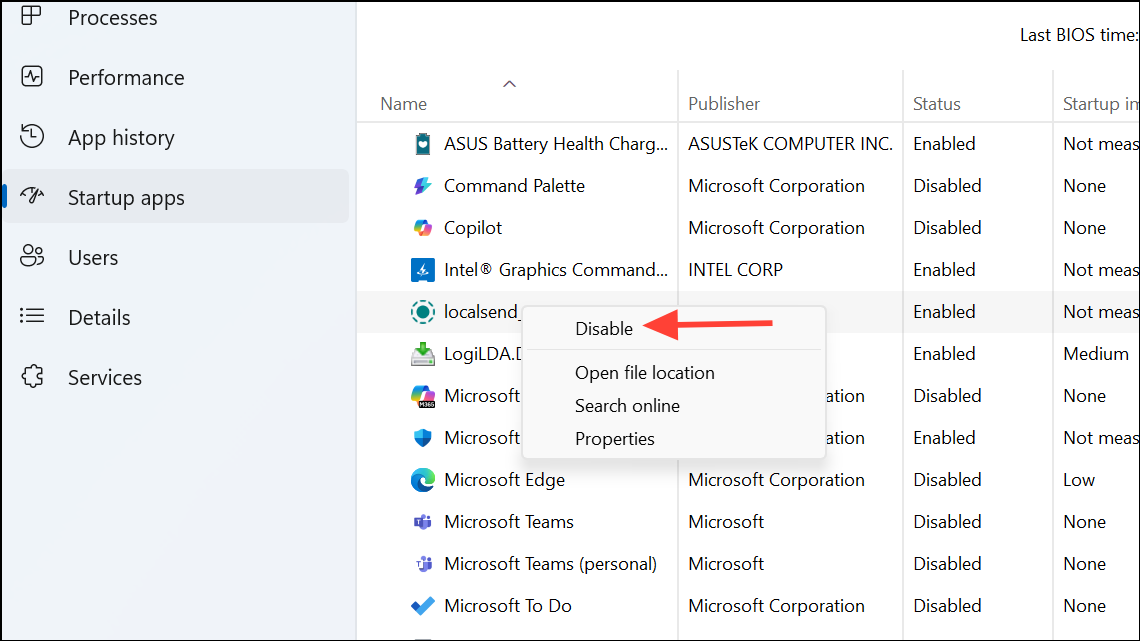Choose Disable from the context menu
The height and width of the screenshot is (641, 1140).
pyautogui.click(x=603, y=328)
